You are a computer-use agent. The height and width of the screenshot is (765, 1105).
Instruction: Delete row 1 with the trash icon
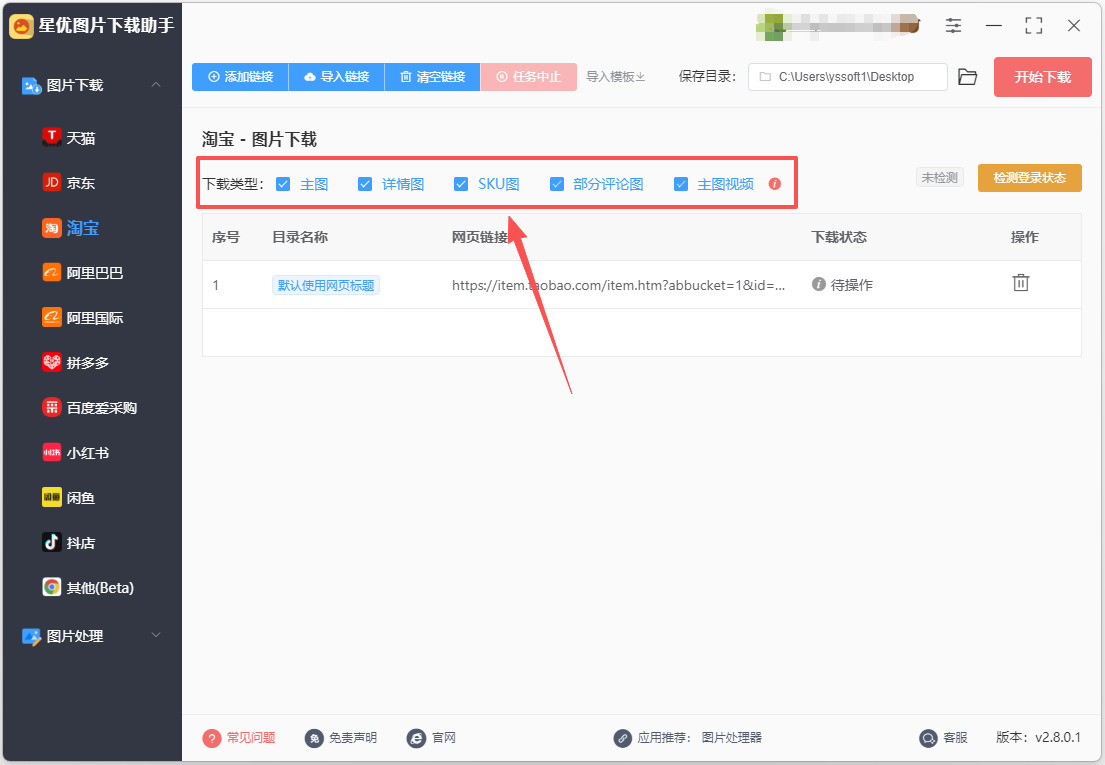(x=1020, y=283)
